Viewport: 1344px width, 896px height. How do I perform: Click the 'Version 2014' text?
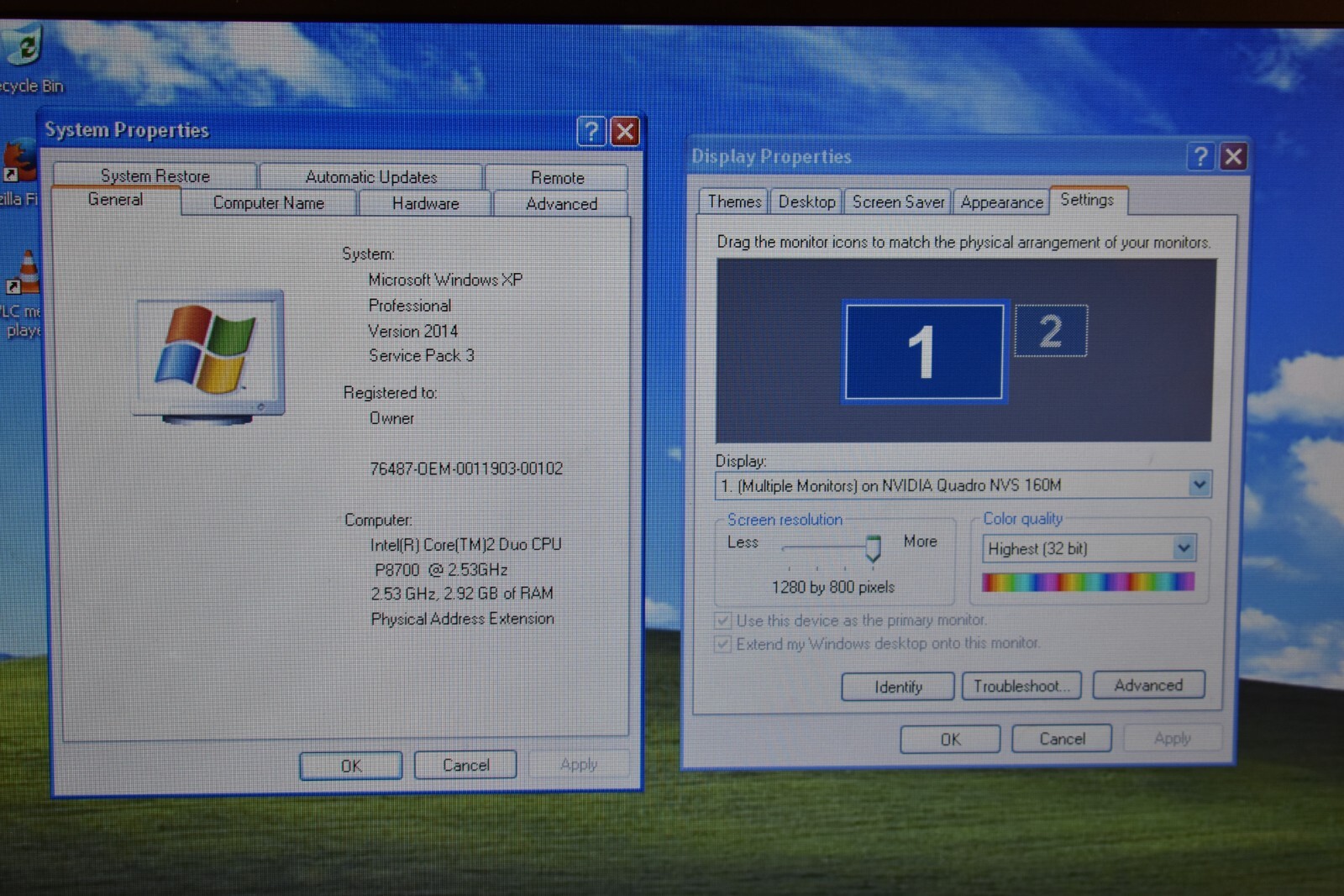coord(413,331)
